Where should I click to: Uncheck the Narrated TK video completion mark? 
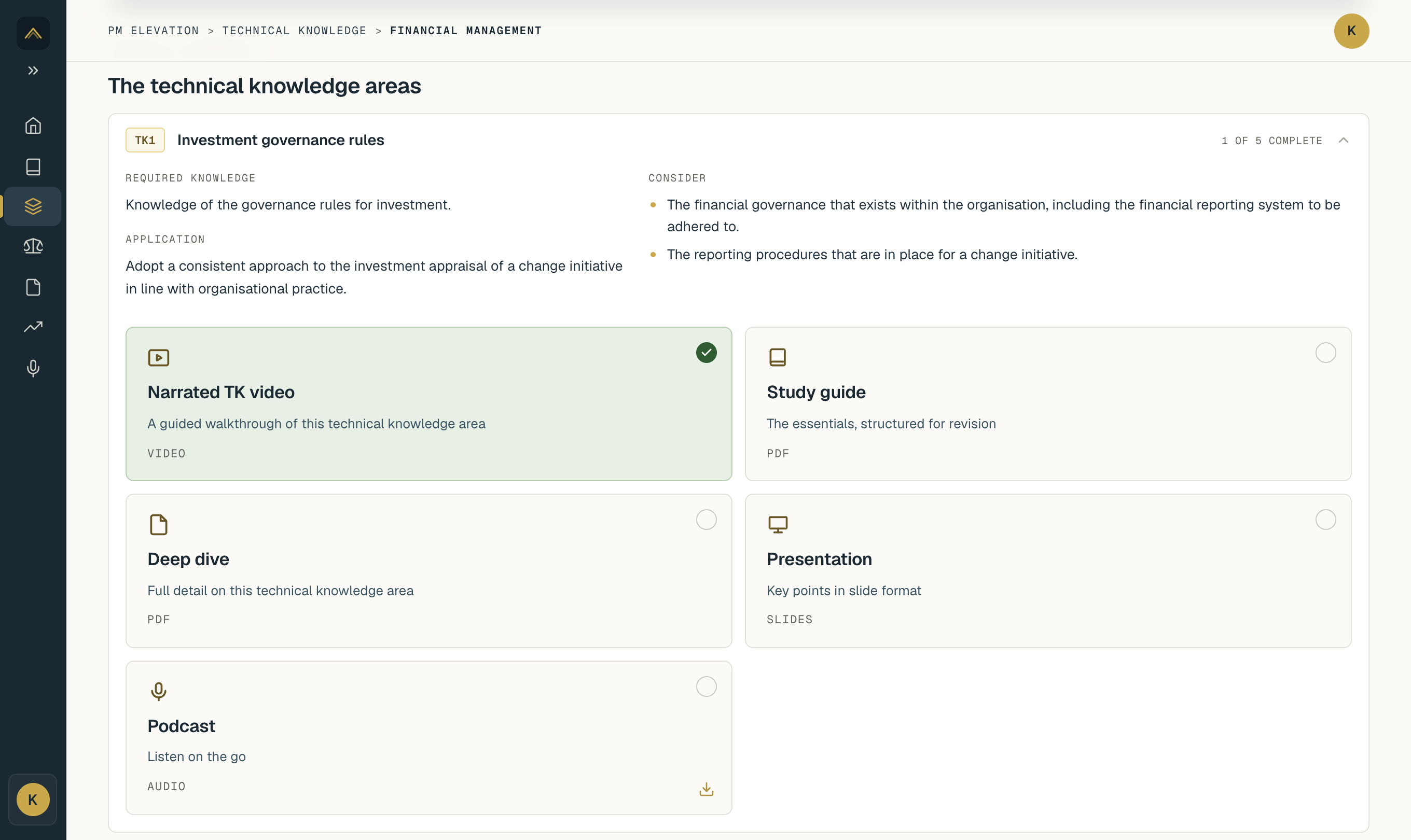[x=706, y=353]
